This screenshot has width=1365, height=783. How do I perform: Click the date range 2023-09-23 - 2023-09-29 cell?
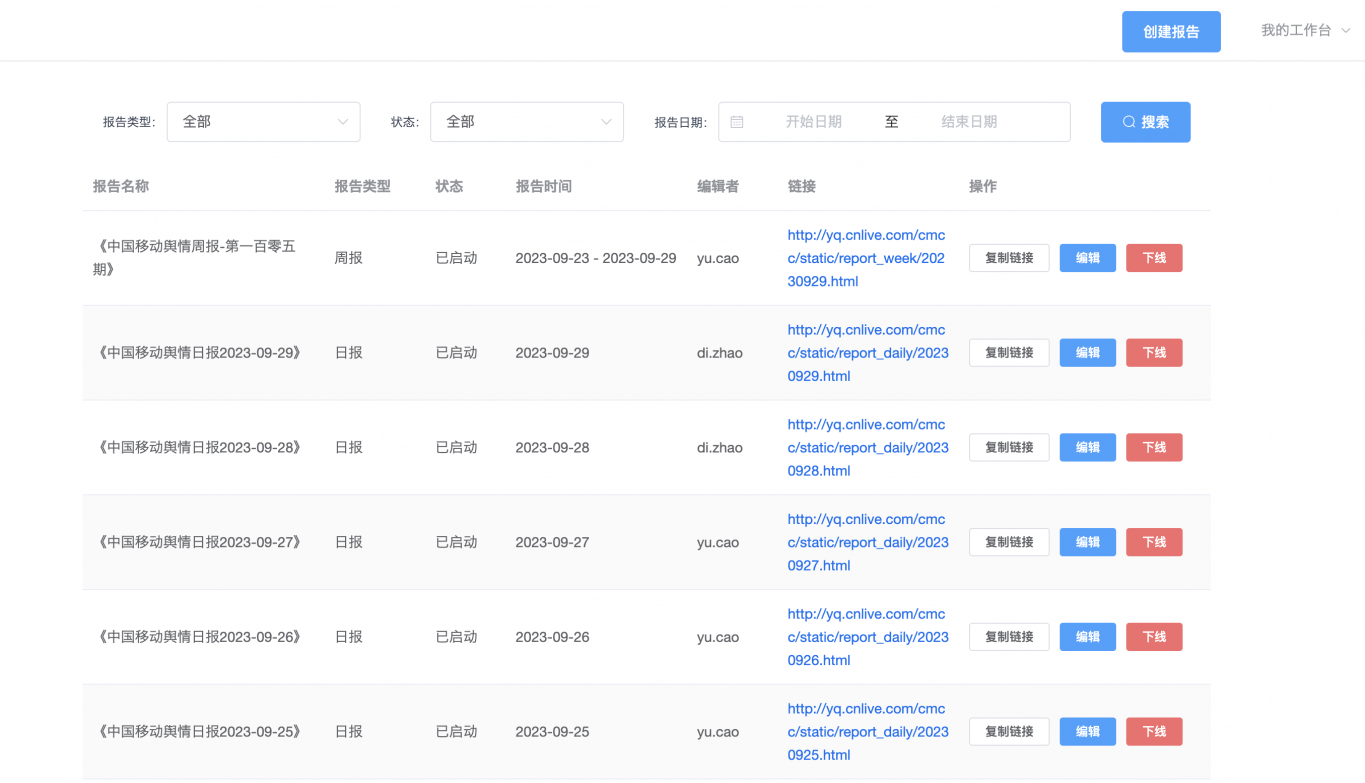[x=596, y=258]
